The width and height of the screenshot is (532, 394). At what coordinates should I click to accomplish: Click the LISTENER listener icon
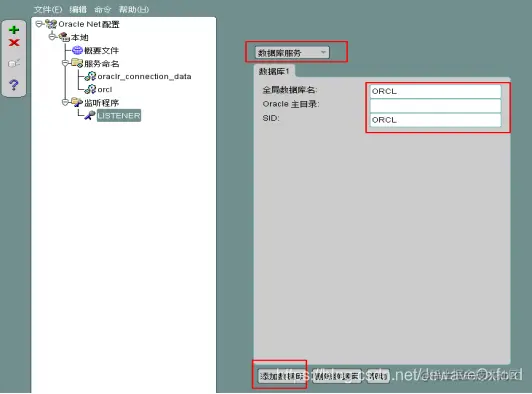click(x=90, y=115)
